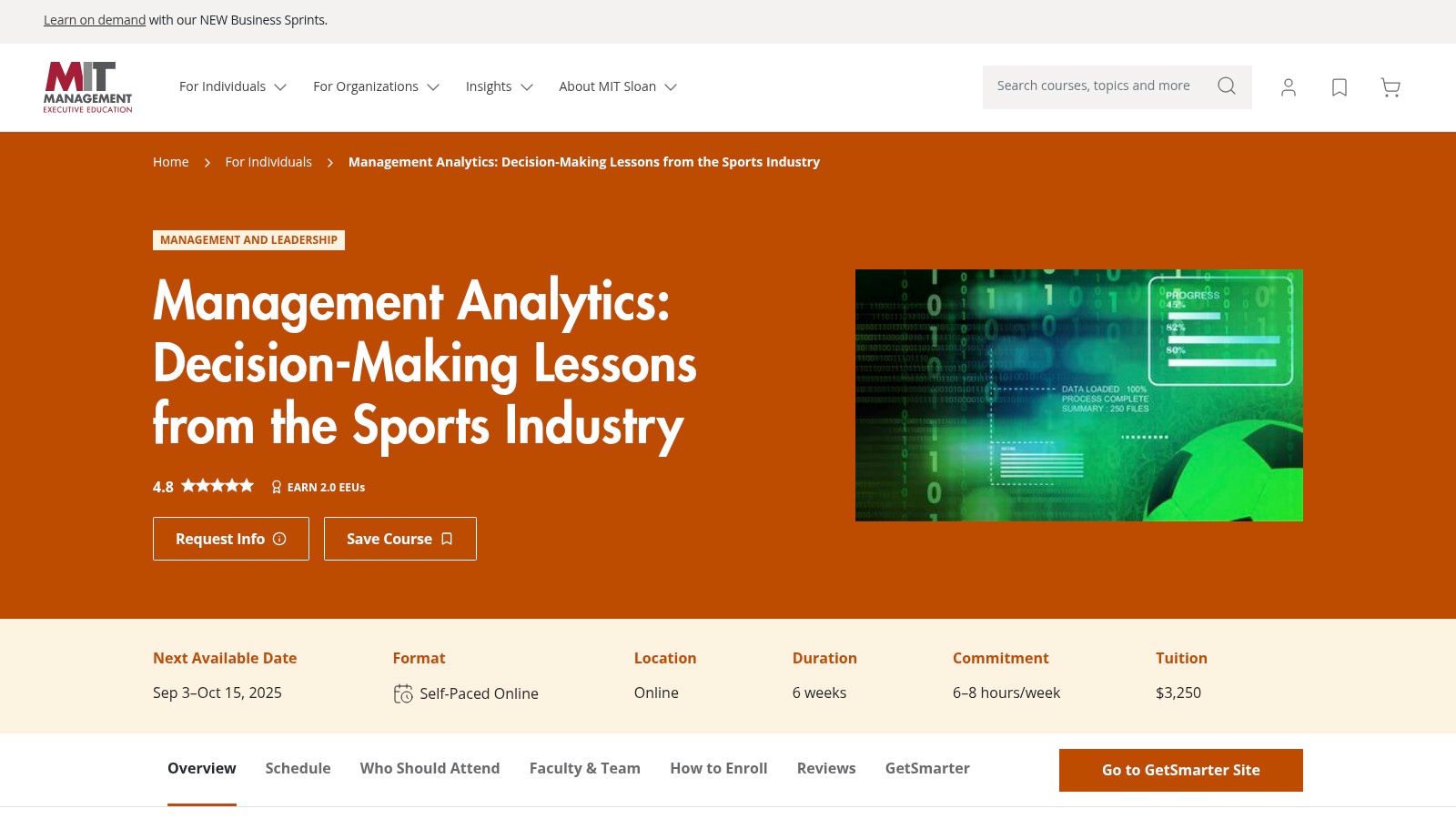Click the Commitment heading
Screen dimensions: 1456x819
1001,658
